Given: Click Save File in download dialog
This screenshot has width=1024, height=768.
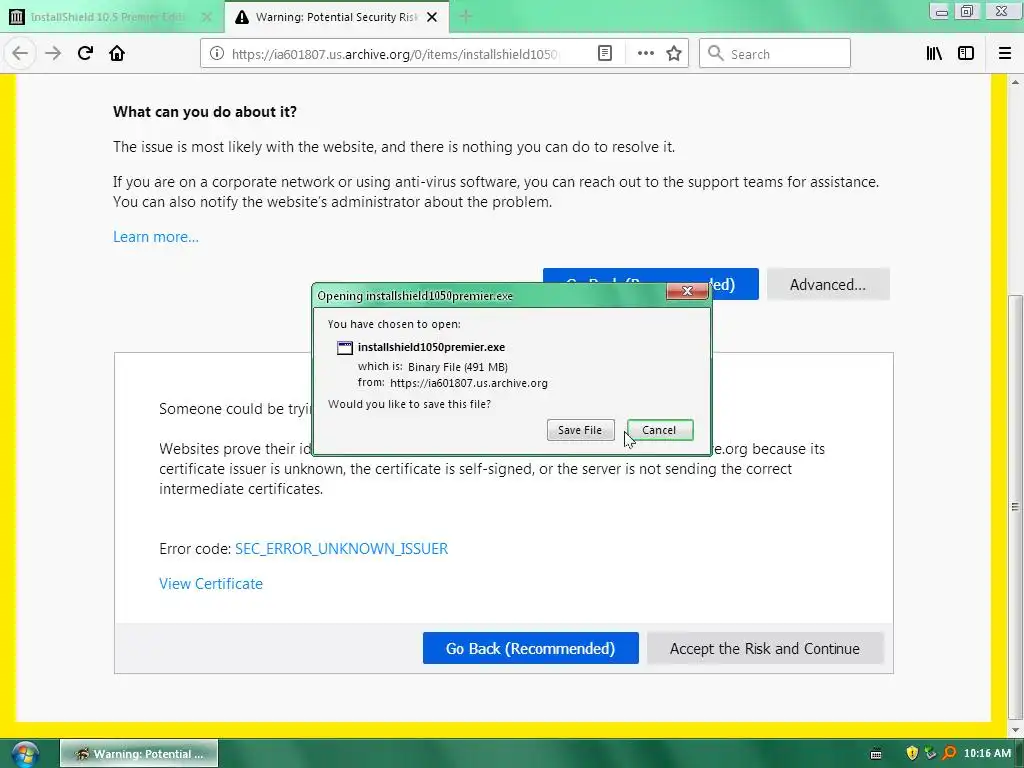Looking at the screenshot, I should [x=580, y=430].
